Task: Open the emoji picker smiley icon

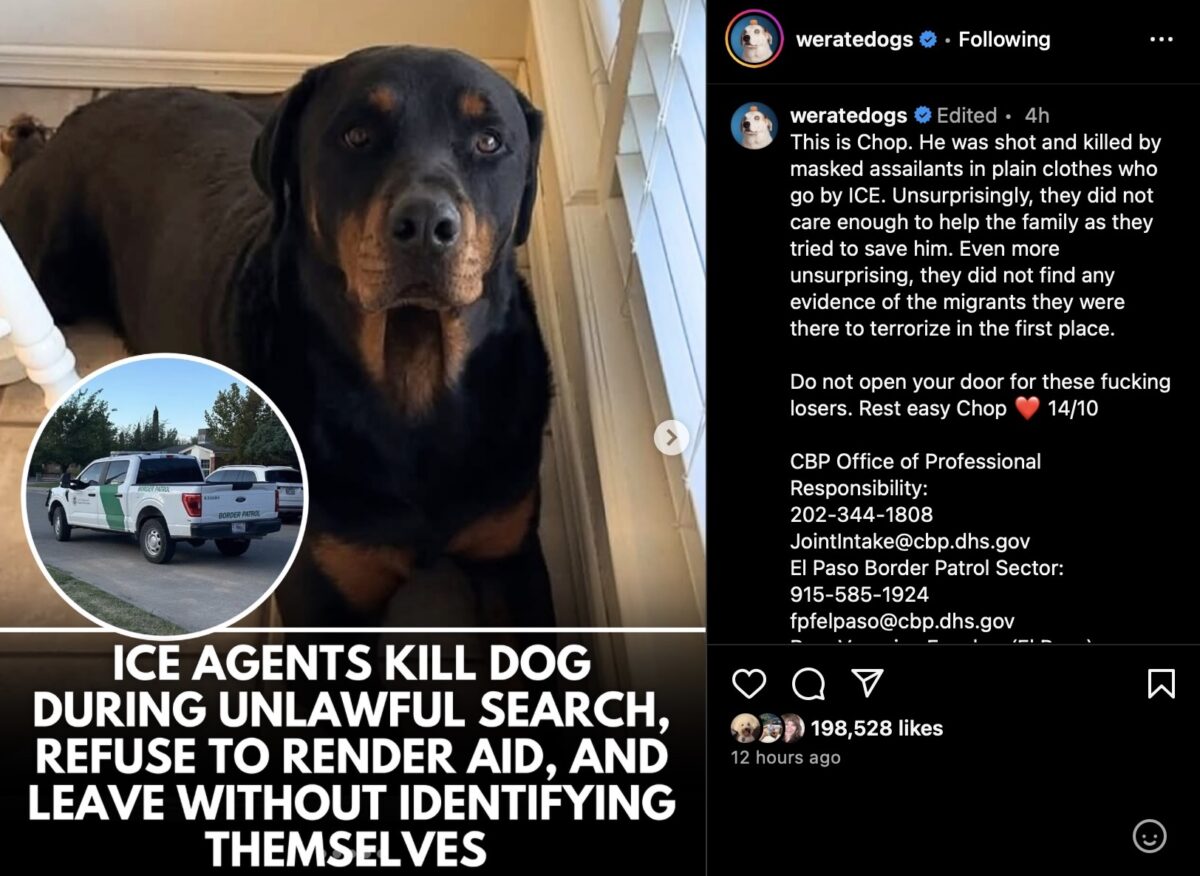Action: tap(1150, 836)
